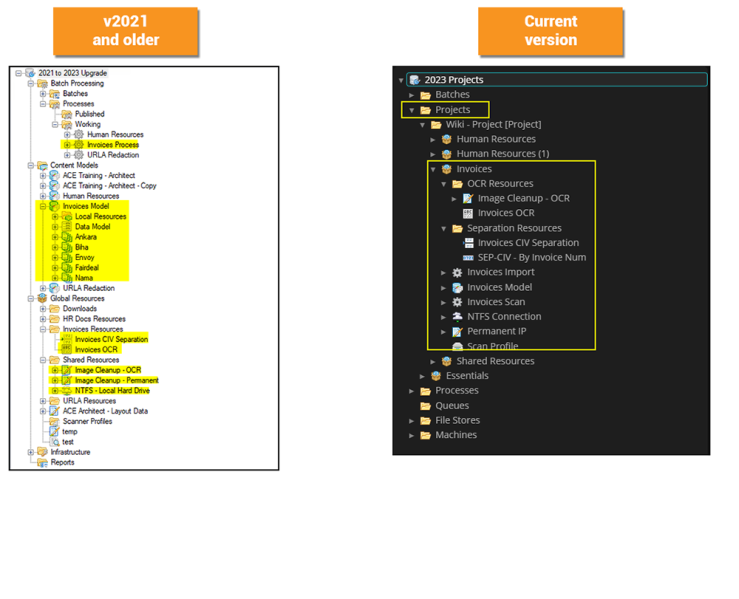Click the Invoices Scan gear icon
The height and width of the screenshot is (599, 739).
pyautogui.click(x=457, y=302)
